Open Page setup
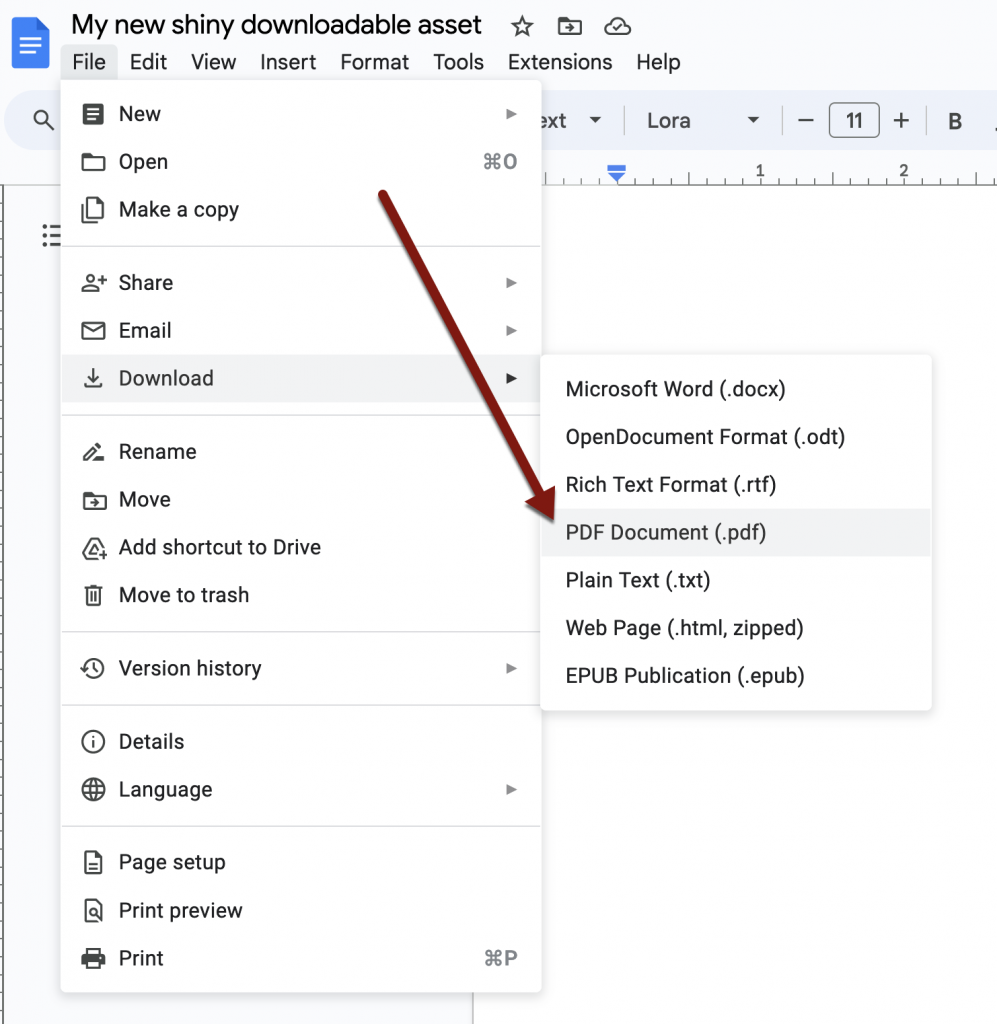Image resolution: width=997 pixels, height=1024 pixels. pyautogui.click(x=301, y=863)
